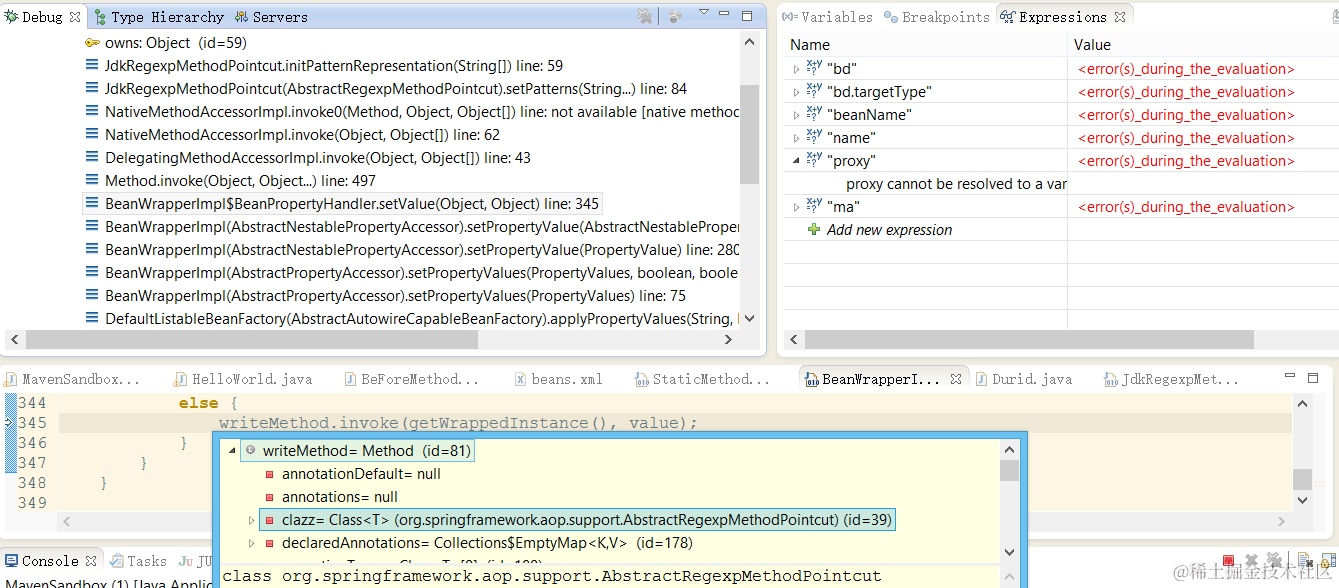Viewport: 1339px width, 588px height.
Task: Click the instruction pointer arrow at line 345
Action: pos(10,423)
